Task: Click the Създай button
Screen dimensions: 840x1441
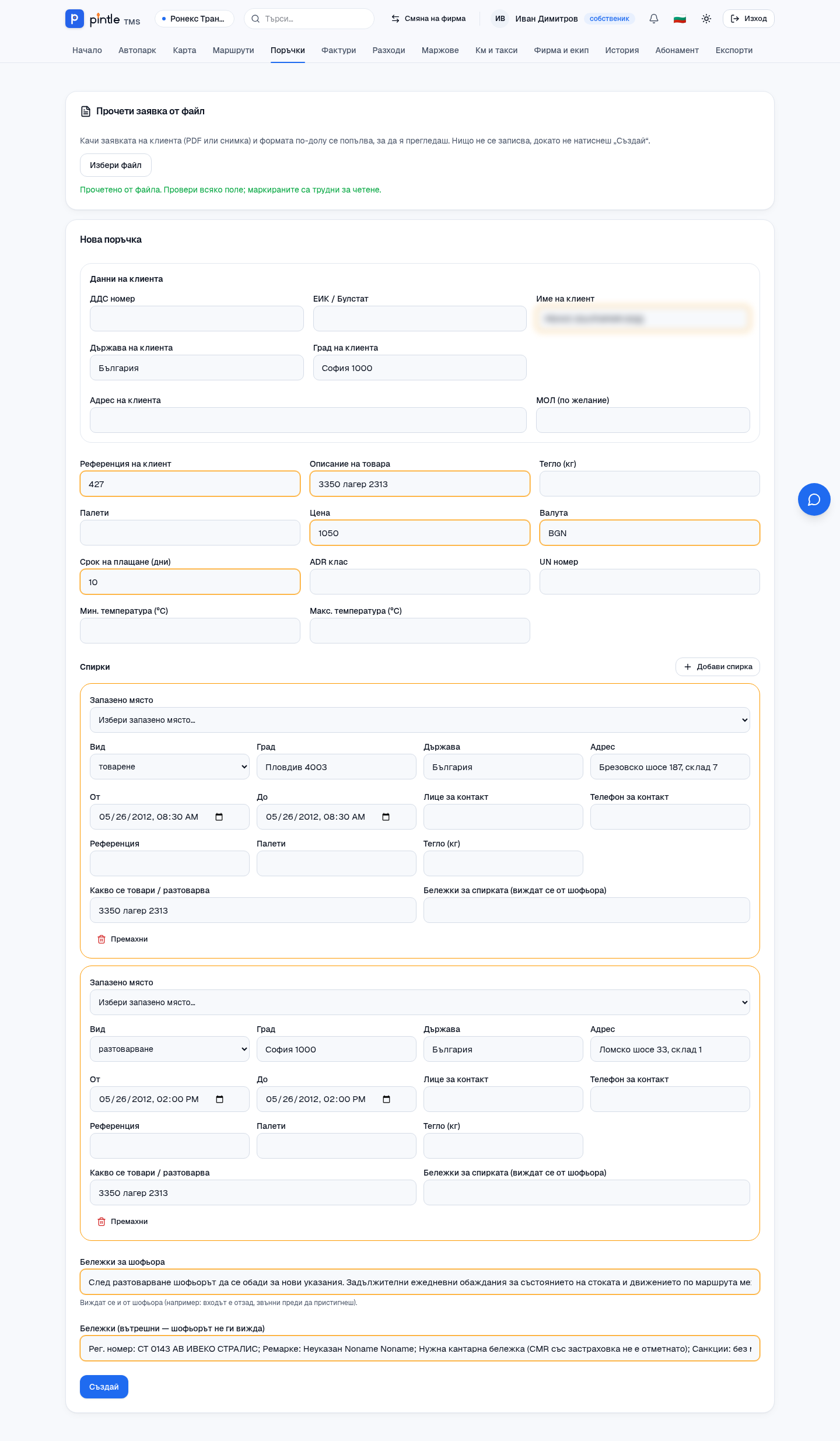Action: pos(104,1387)
